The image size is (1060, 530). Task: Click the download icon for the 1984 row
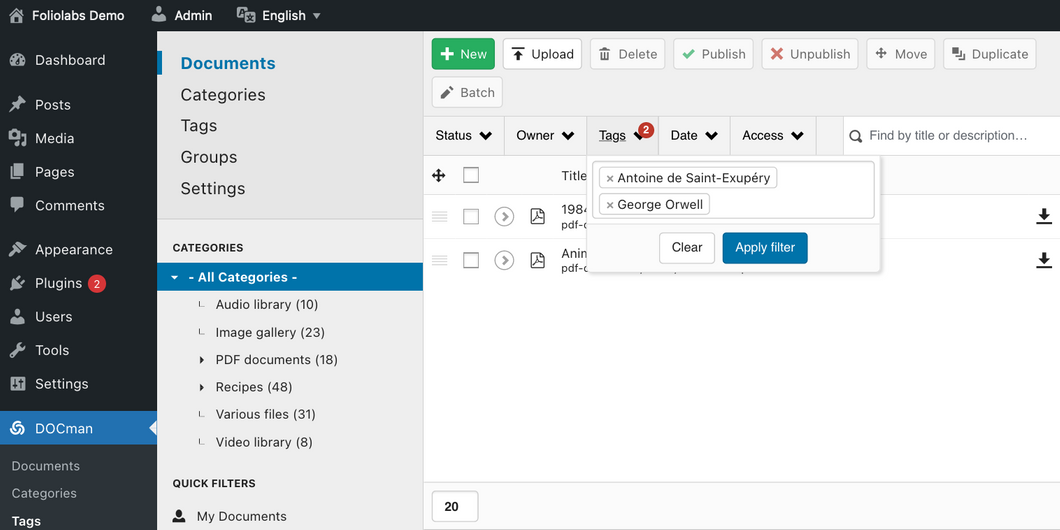[x=1044, y=216]
